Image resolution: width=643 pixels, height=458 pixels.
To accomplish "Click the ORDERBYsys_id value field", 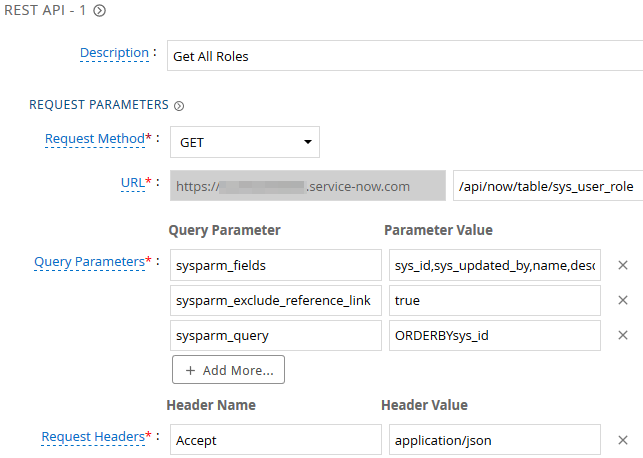I will click(x=495, y=335).
